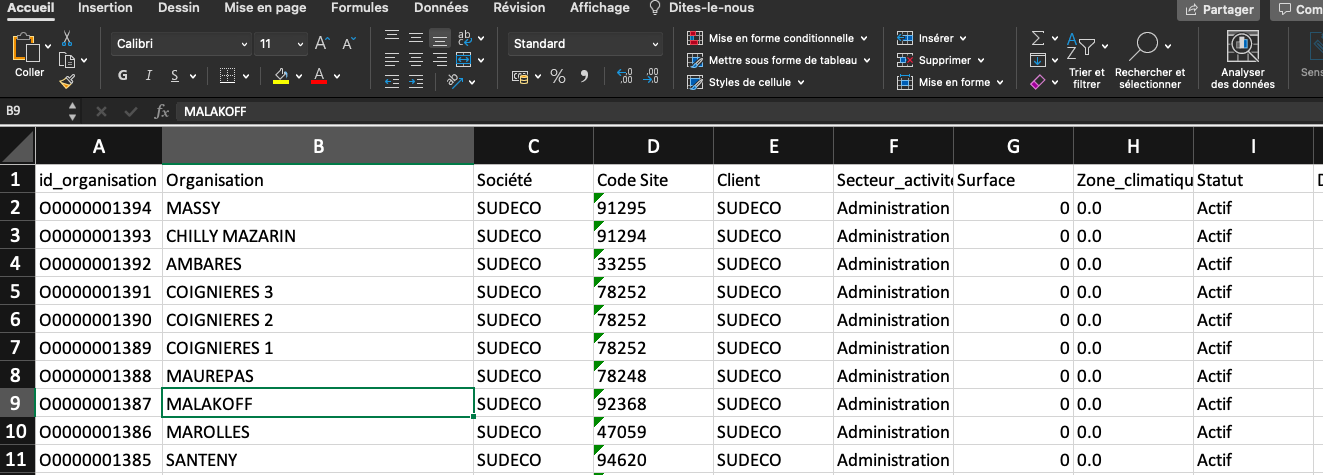Apply percent style
1323x475 pixels.
558,76
